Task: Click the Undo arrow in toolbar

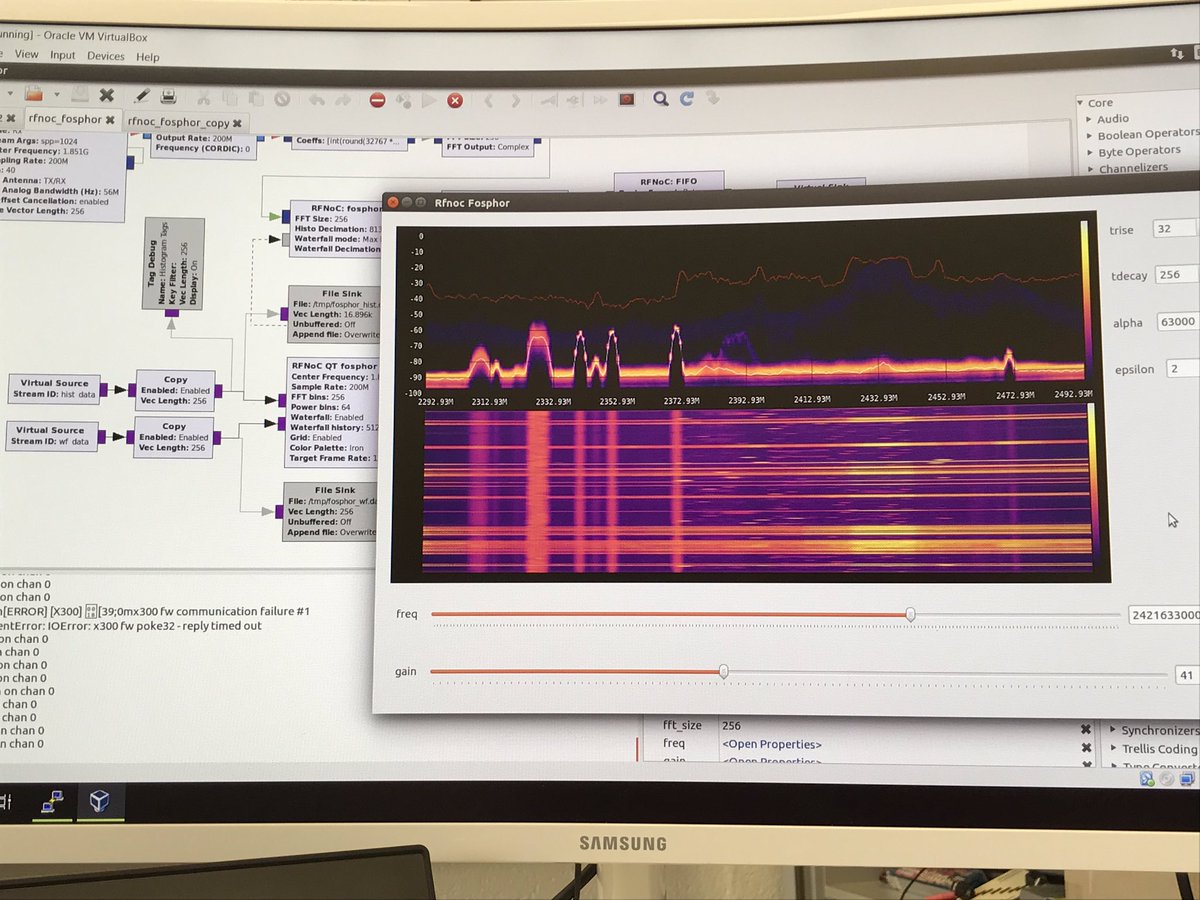Action: 316,99
